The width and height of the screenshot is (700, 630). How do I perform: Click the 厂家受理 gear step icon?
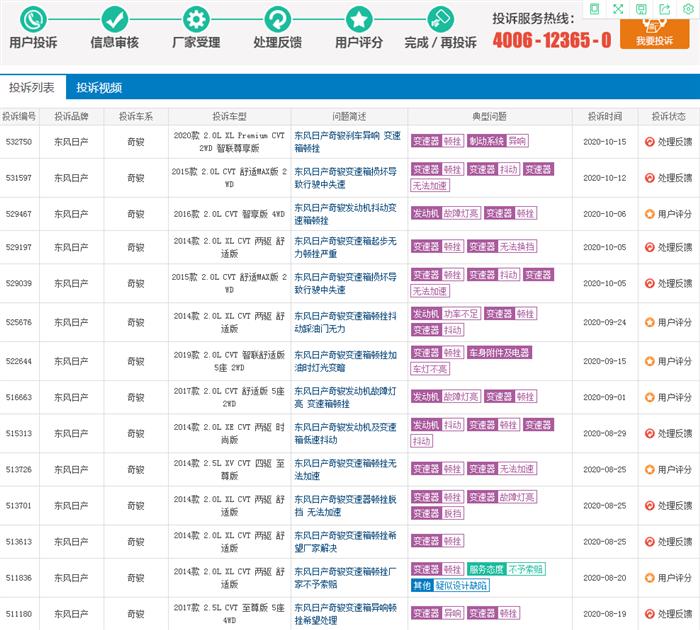click(196, 19)
